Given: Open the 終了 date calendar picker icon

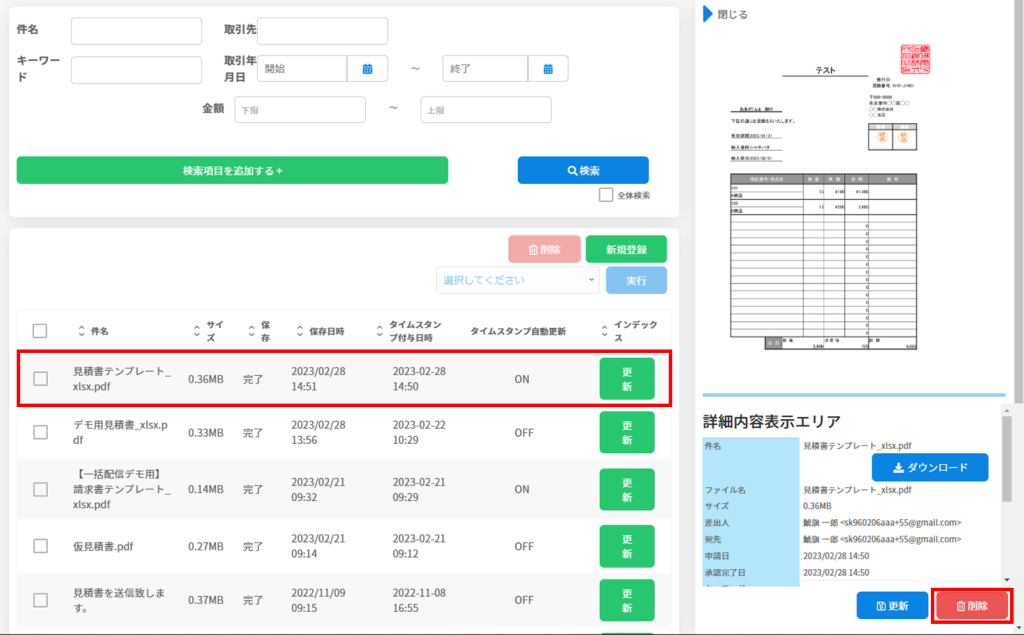Looking at the screenshot, I should [548, 69].
